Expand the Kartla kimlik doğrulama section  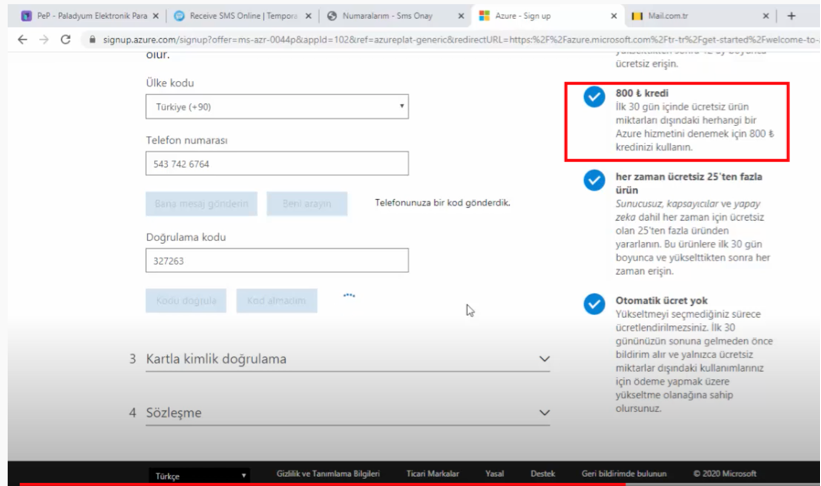pos(348,359)
